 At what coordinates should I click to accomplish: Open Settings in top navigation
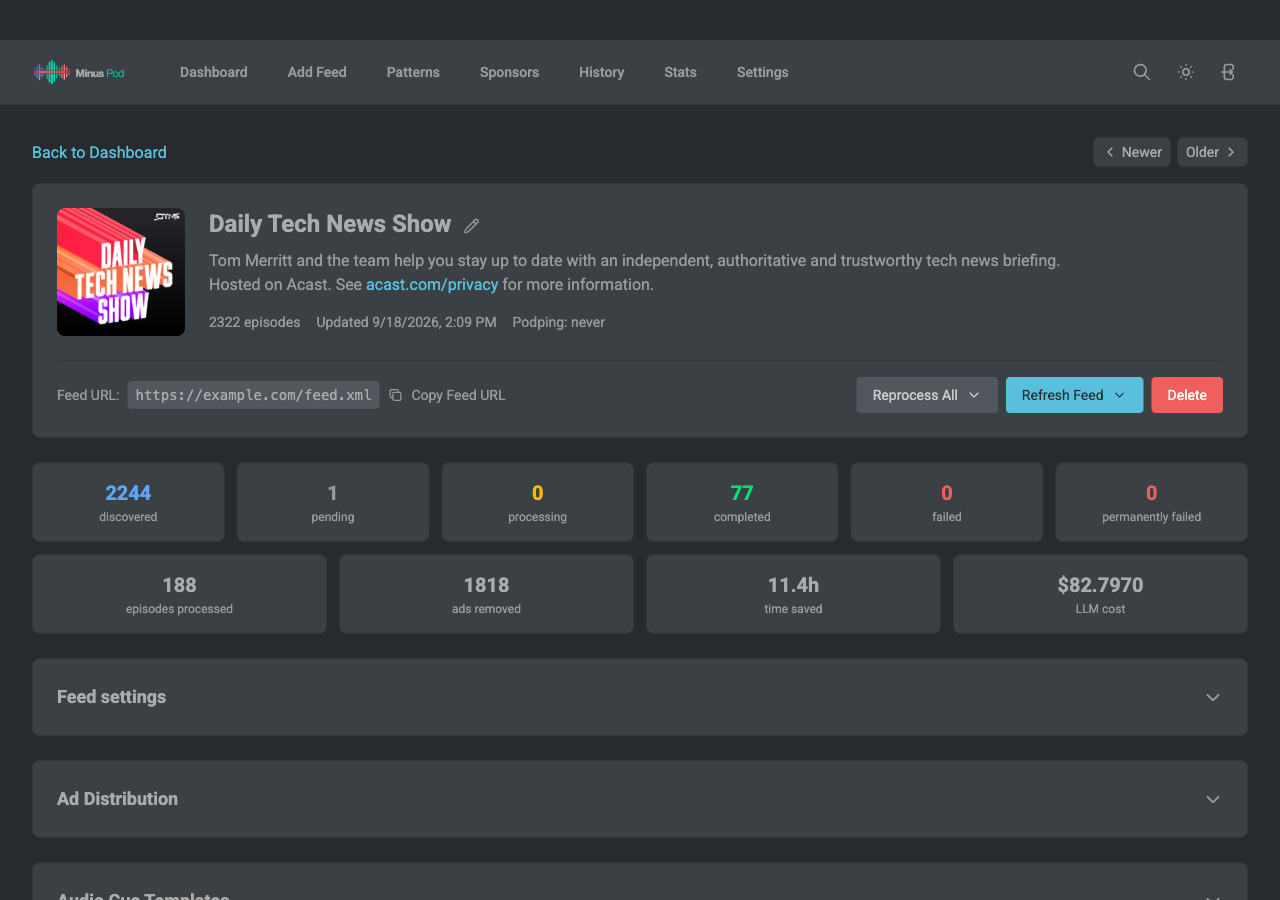(x=762, y=72)
